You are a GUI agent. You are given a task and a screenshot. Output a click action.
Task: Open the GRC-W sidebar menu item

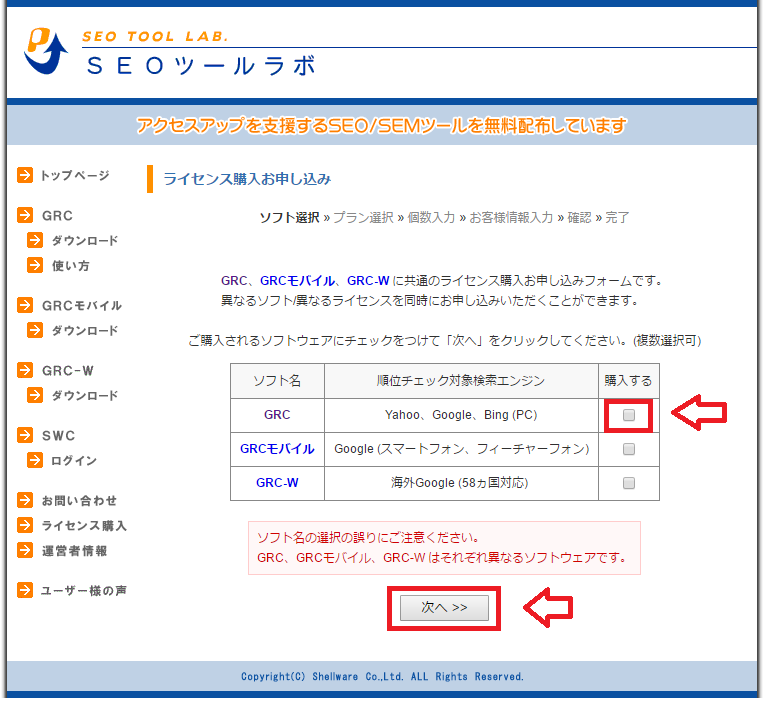67,371
